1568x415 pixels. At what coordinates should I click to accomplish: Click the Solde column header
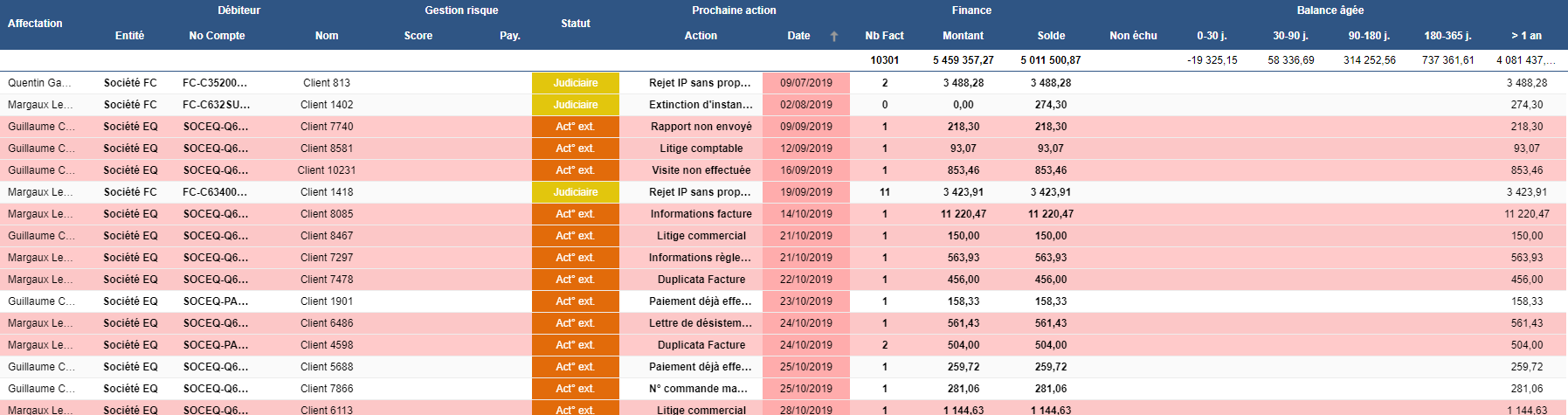[x=1051, y=36]
